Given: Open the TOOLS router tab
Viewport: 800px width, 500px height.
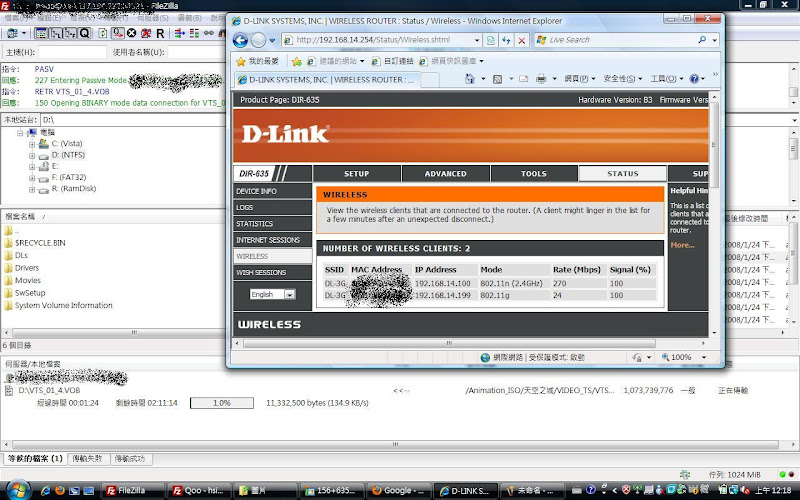Looking at the screenshot, I should (533, 174).
